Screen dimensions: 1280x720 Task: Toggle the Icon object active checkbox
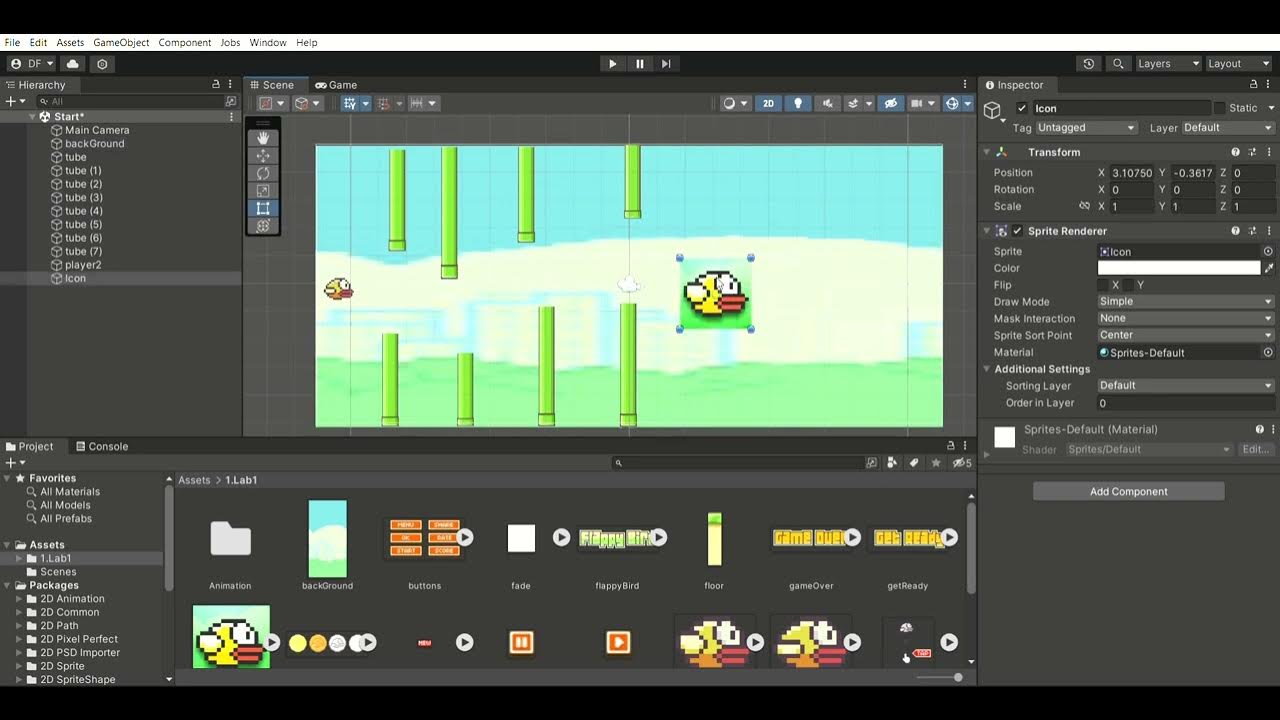point(1021,108)
